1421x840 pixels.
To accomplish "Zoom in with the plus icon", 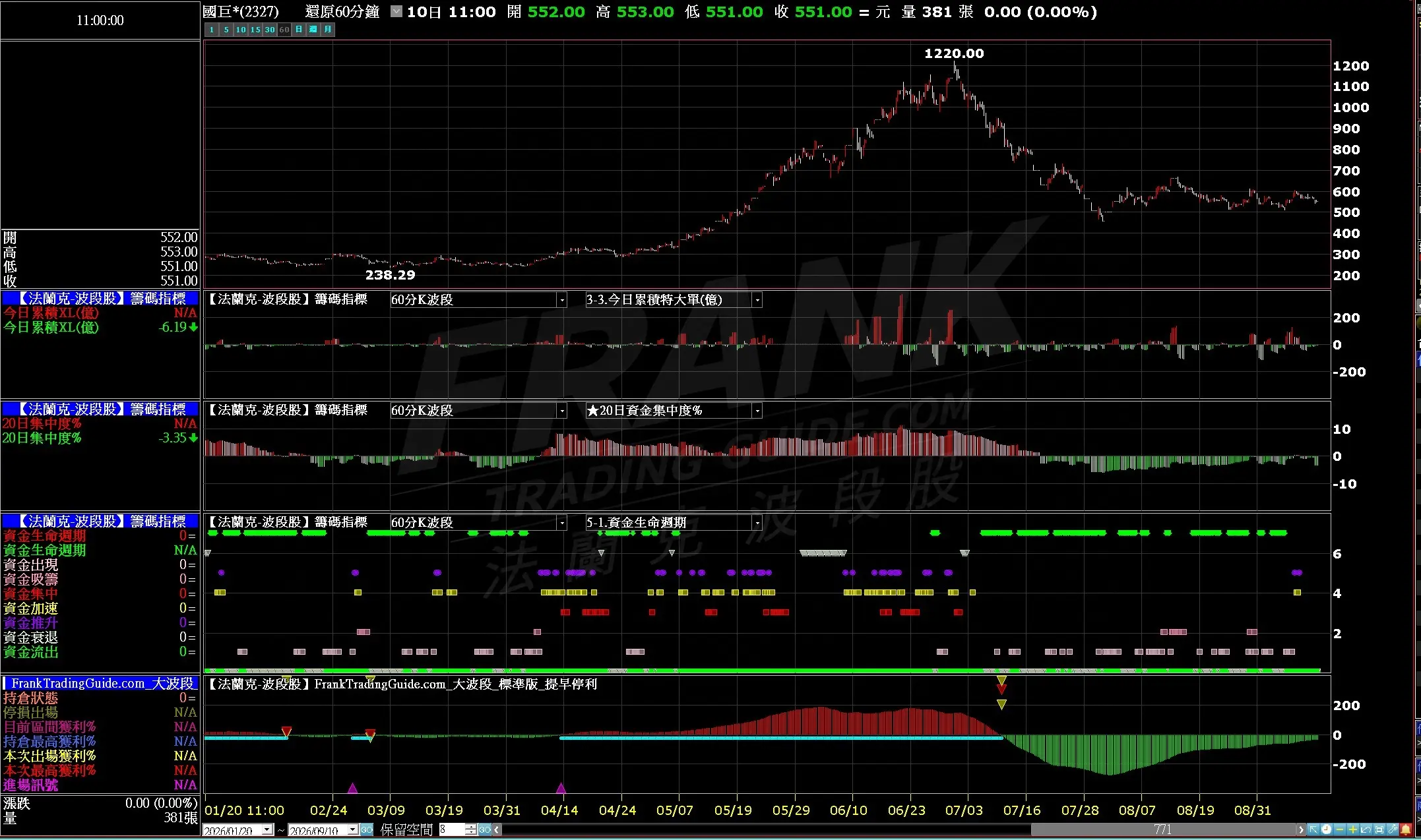I will coord(1353,829).
